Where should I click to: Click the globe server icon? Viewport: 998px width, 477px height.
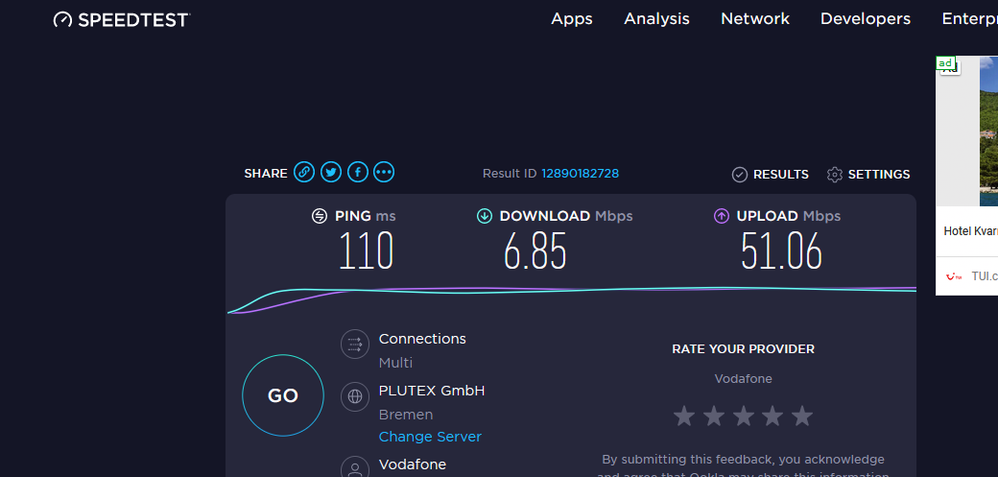(354, 396)
